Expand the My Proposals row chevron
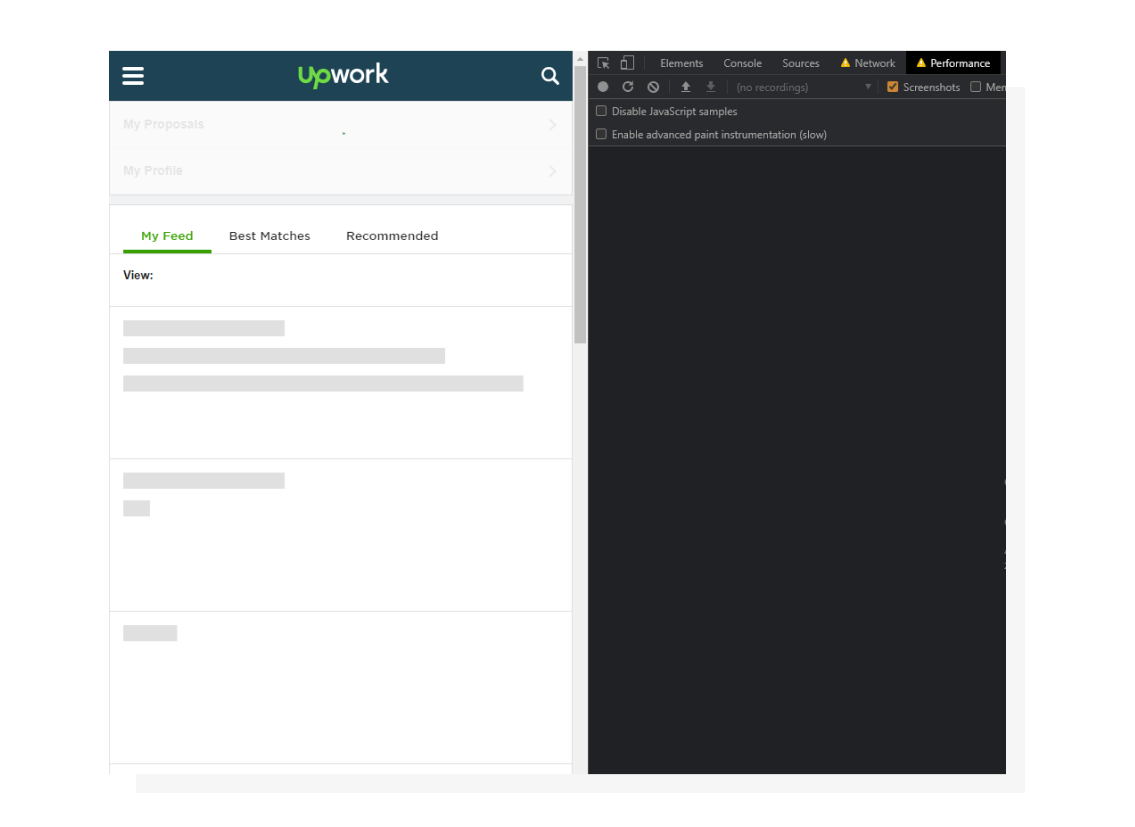This screenshot has width=1135, height=827. coord(552,125)
